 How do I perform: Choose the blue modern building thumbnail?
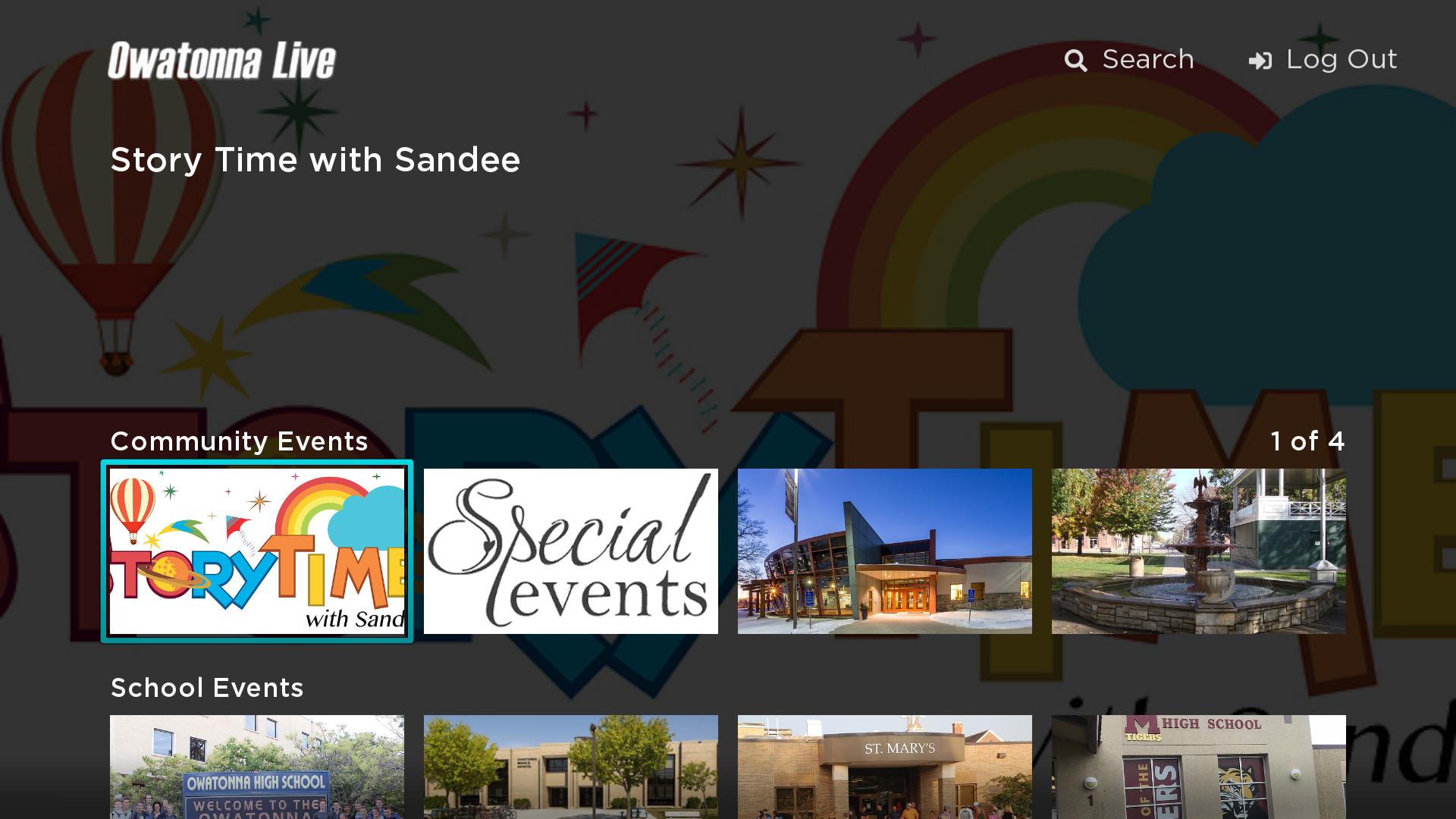(885, 551)
